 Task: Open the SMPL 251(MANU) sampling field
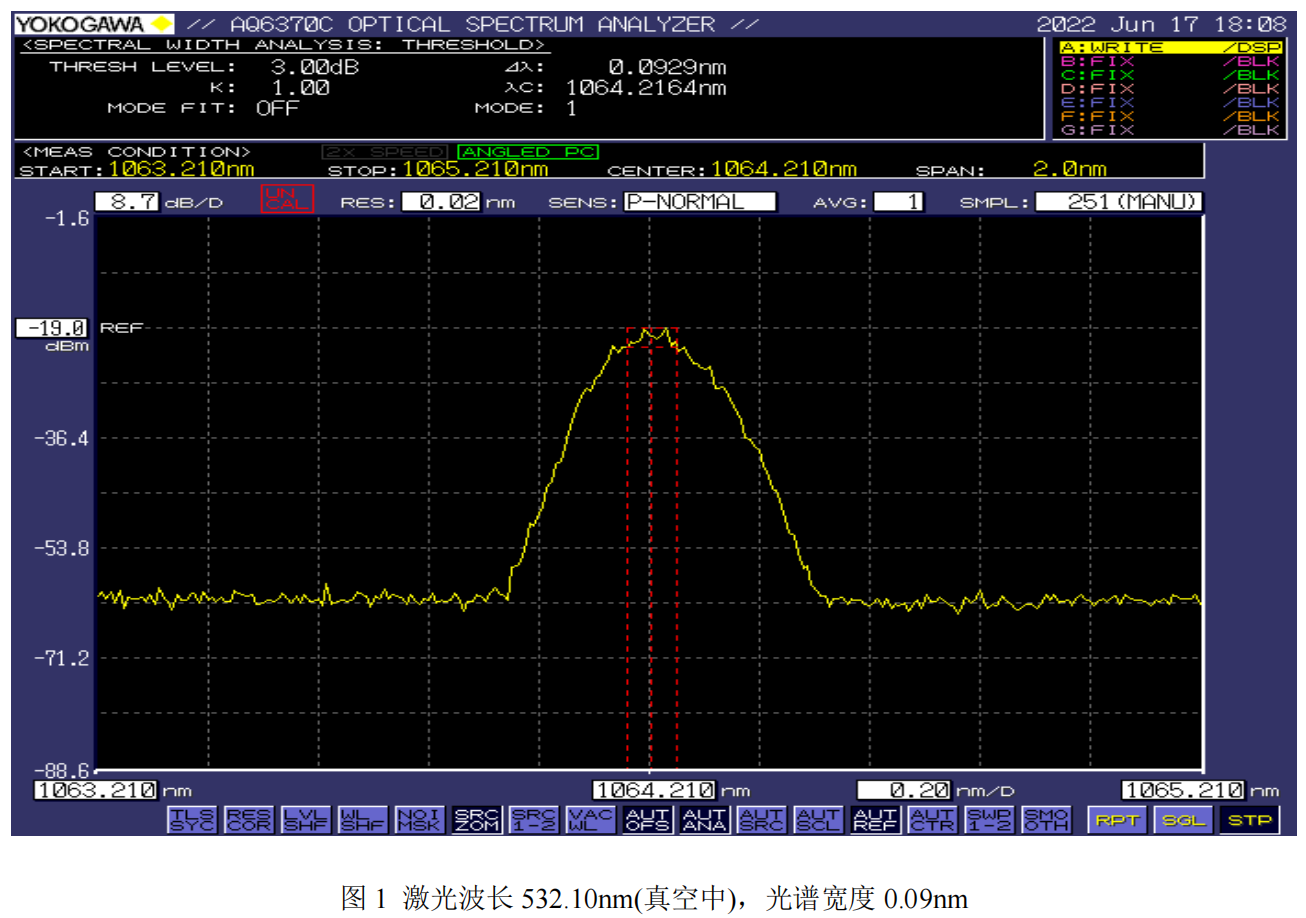pos(1119,202)
